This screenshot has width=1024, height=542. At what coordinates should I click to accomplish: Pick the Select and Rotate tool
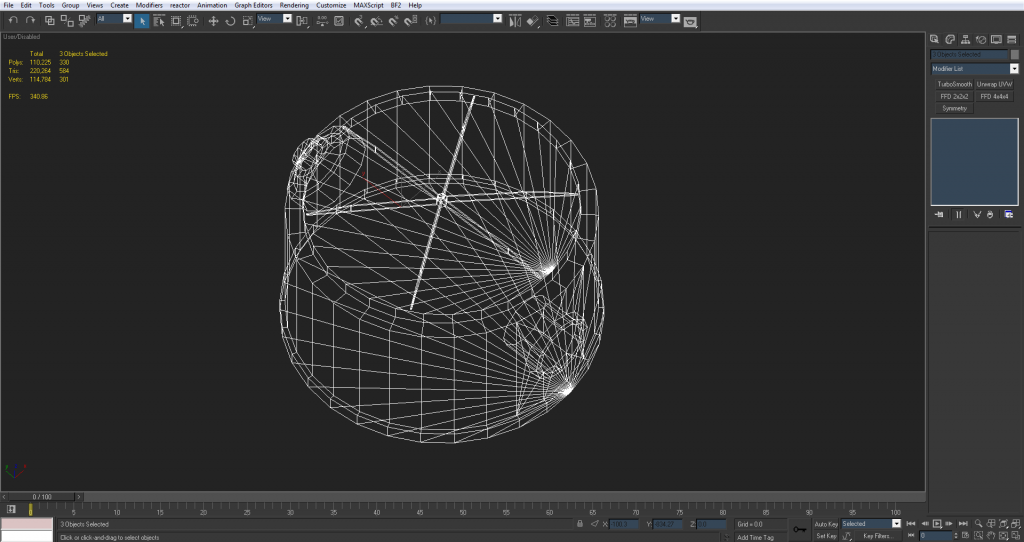coord(230,20)
